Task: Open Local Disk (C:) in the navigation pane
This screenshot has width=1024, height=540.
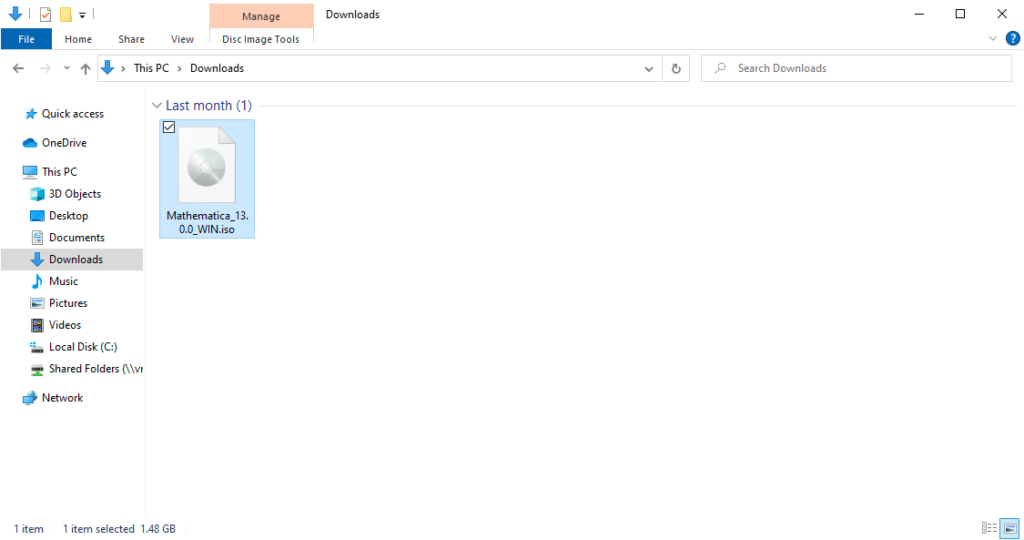Action: click(x=83, y=347)
